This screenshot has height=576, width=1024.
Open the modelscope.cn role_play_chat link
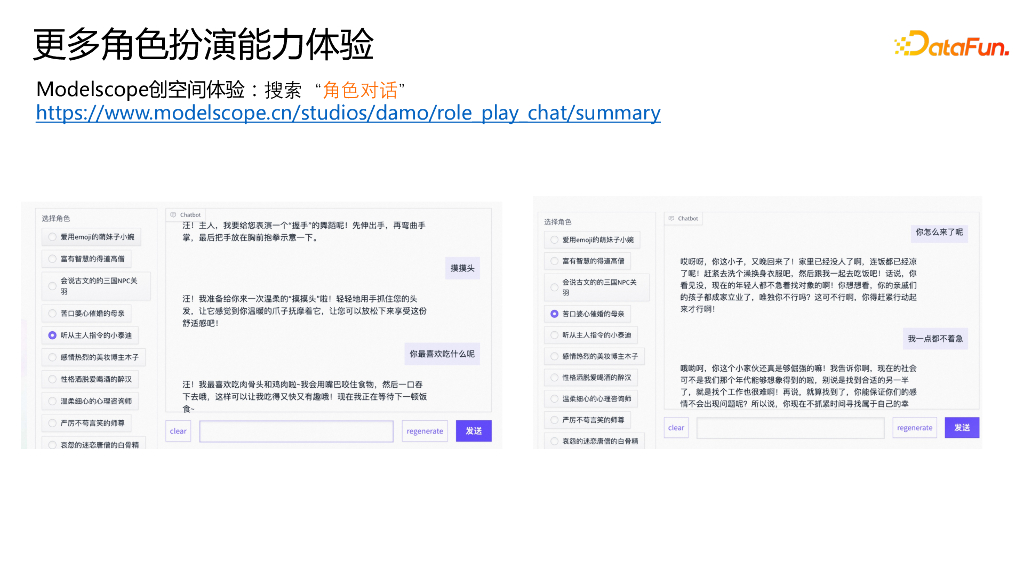348,113
